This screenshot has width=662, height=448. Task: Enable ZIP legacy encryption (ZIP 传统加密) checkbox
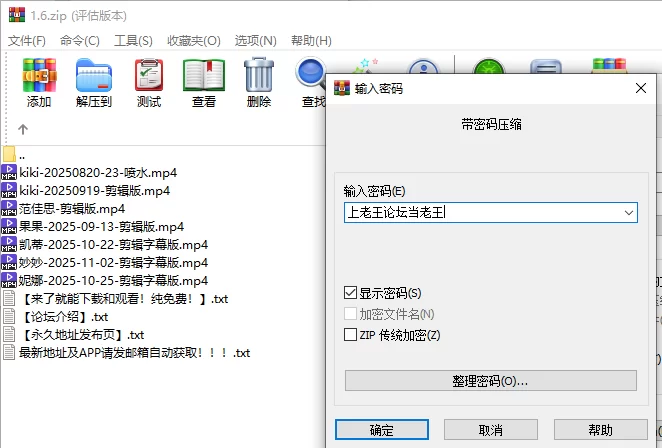[x=350, y=335]
